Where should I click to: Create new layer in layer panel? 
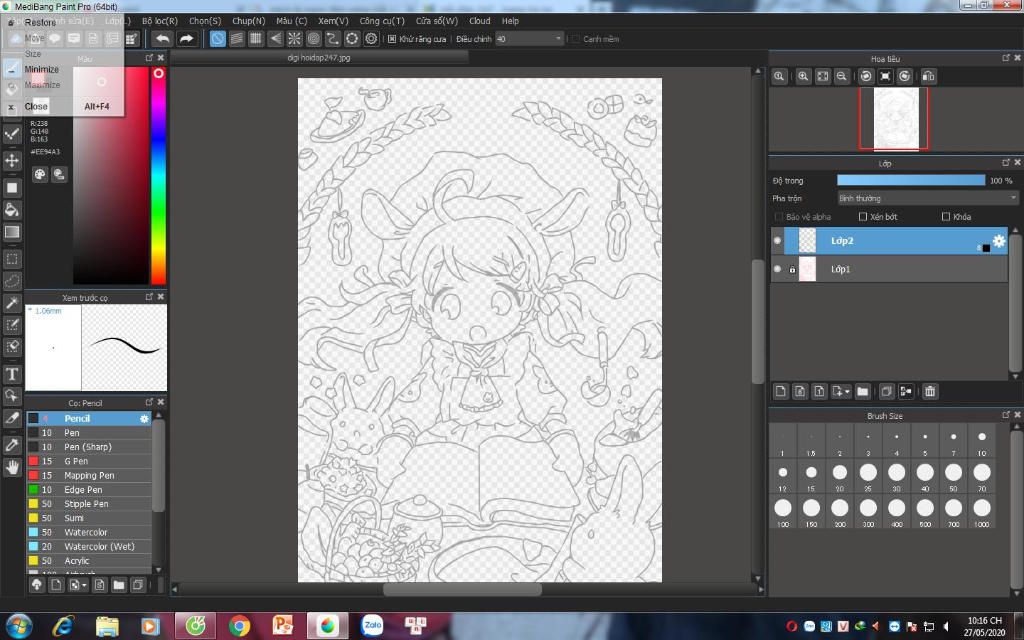[780, 391]
